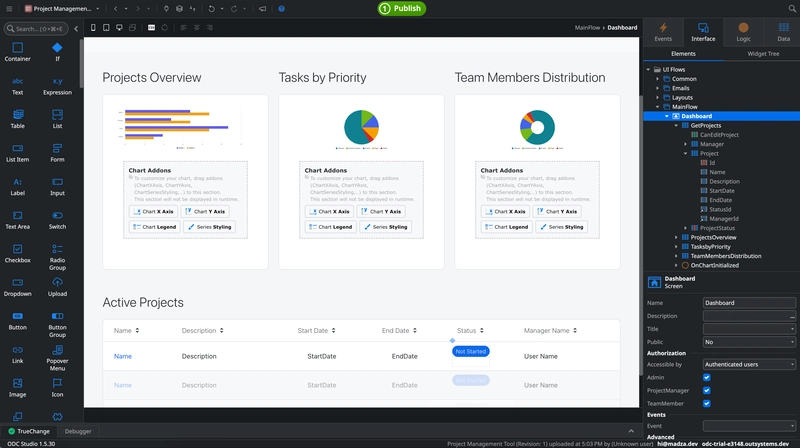
Task: Expand the TasksbyPriority aggregate arrow
Action: [677, 246]
